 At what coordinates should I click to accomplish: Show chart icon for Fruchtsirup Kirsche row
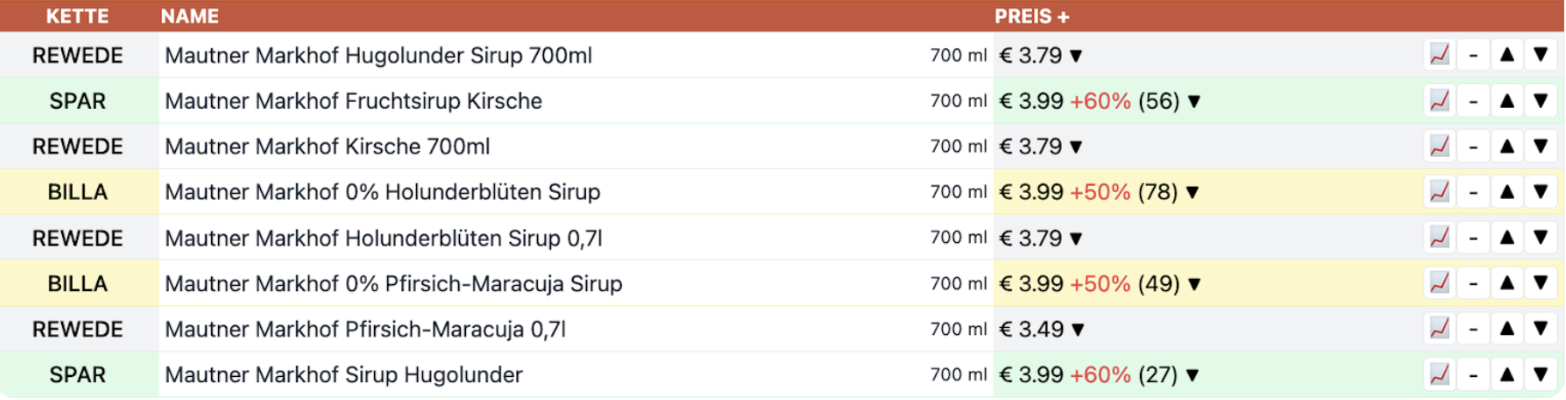1439,101
